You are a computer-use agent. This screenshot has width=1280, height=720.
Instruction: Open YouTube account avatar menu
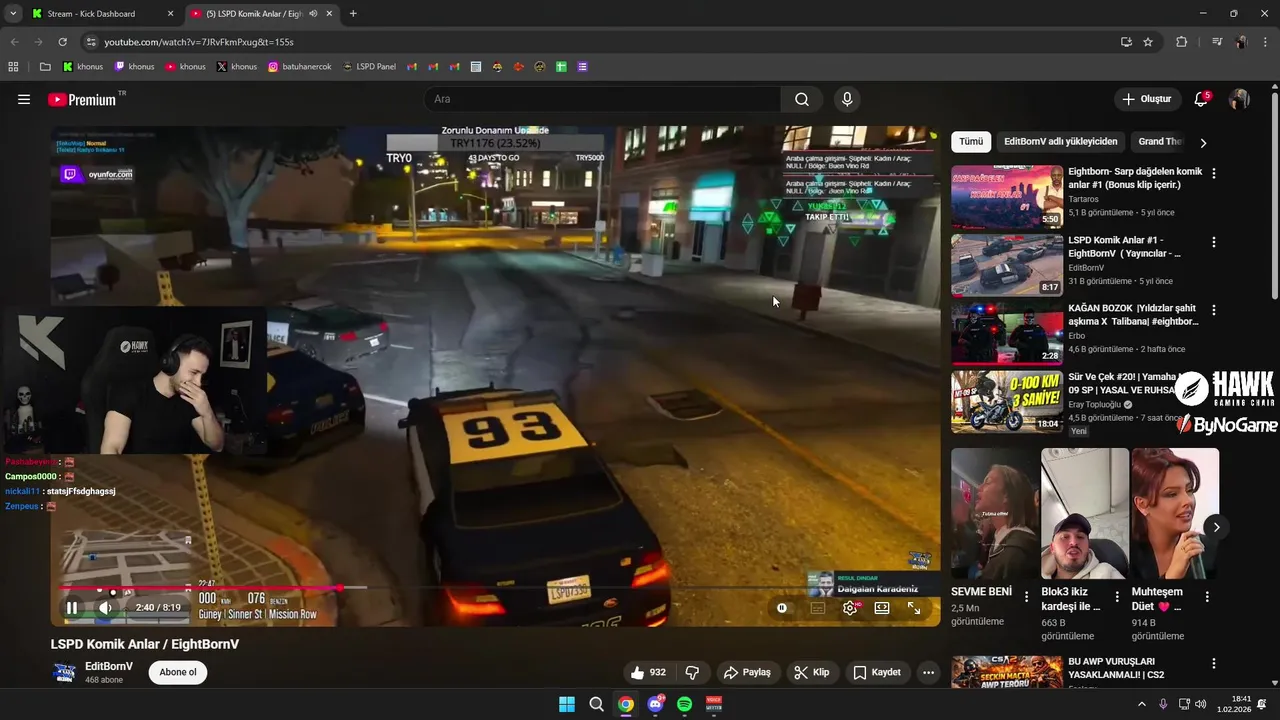[1239, 99]
